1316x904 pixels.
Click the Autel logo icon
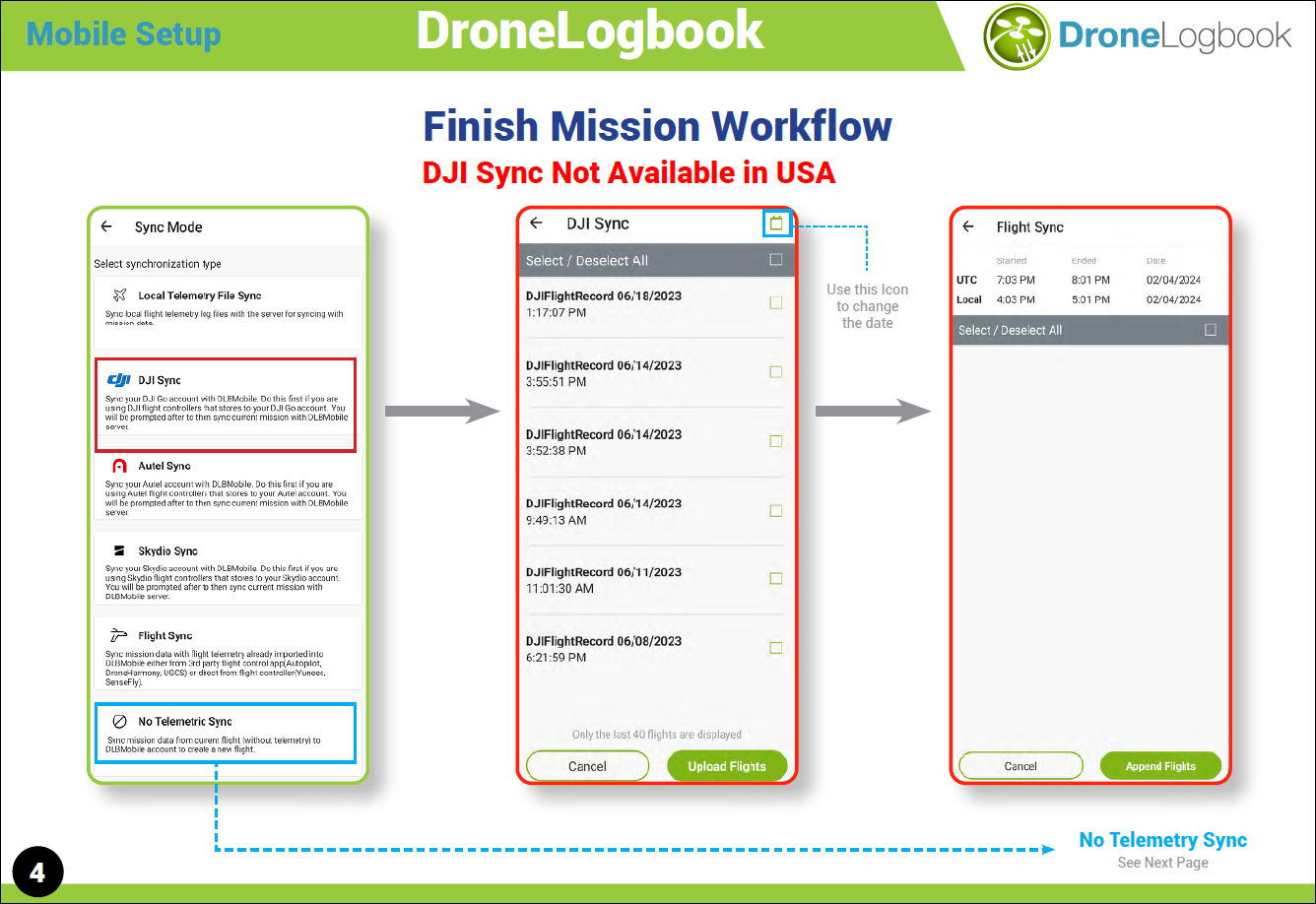119,466
